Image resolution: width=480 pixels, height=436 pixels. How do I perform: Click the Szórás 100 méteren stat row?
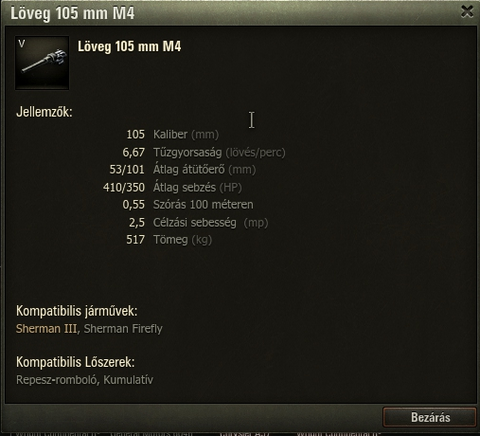coord(188,205)
